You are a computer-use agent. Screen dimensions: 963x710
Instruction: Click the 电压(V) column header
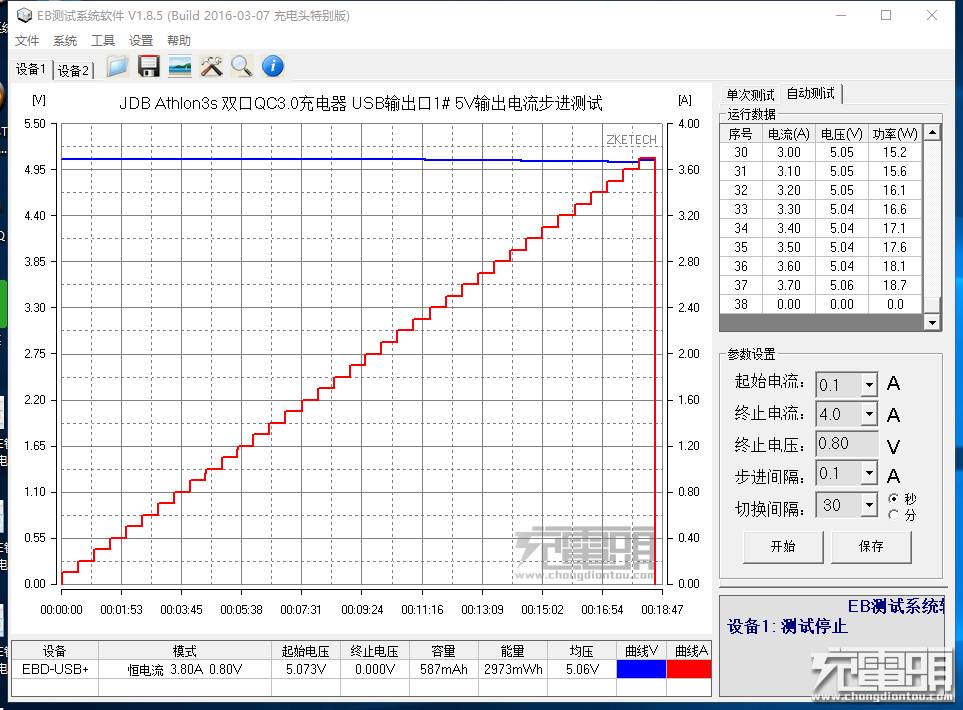(841, 134)
